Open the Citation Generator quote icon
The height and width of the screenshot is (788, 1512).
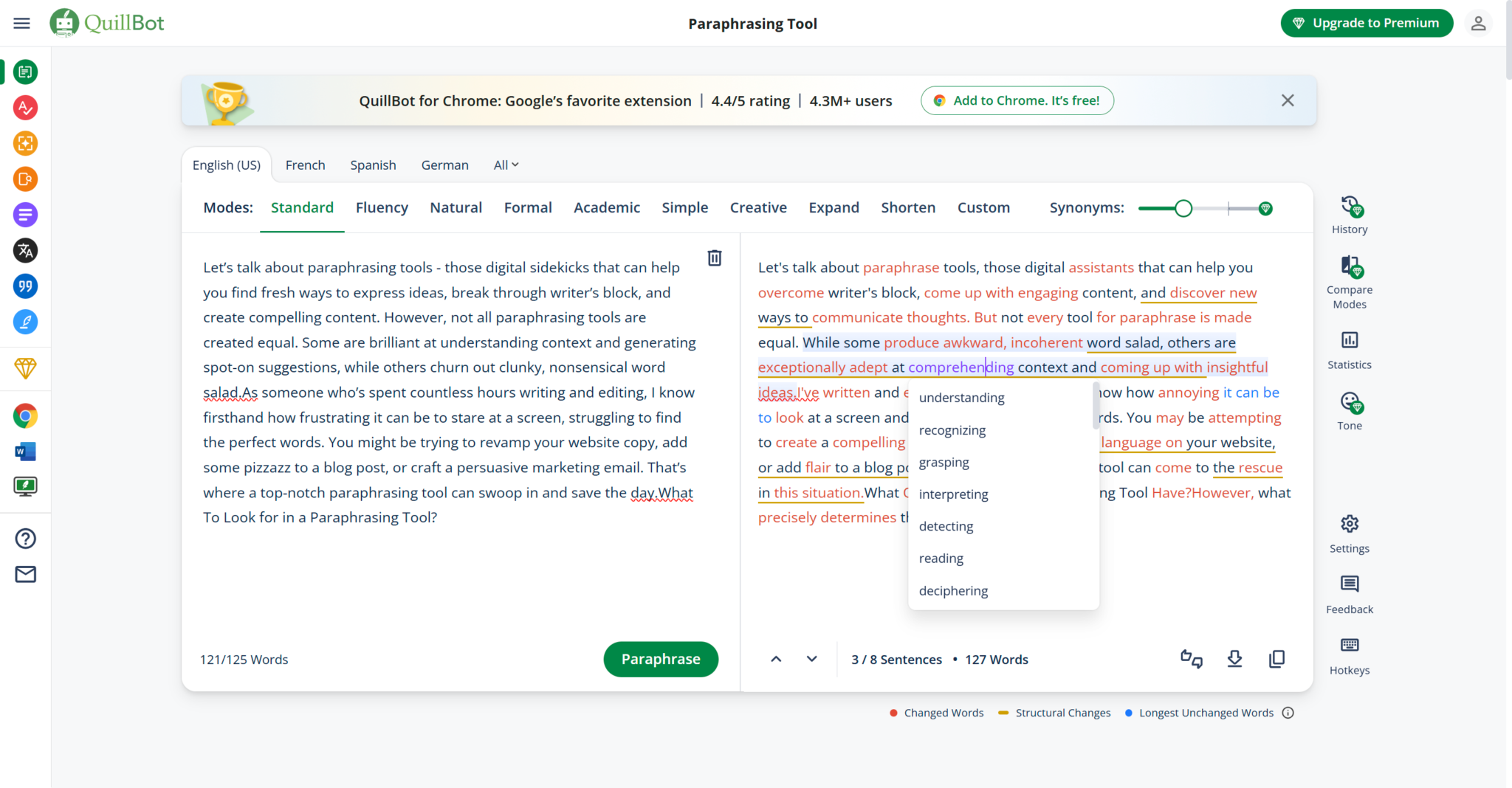[26, 286]
